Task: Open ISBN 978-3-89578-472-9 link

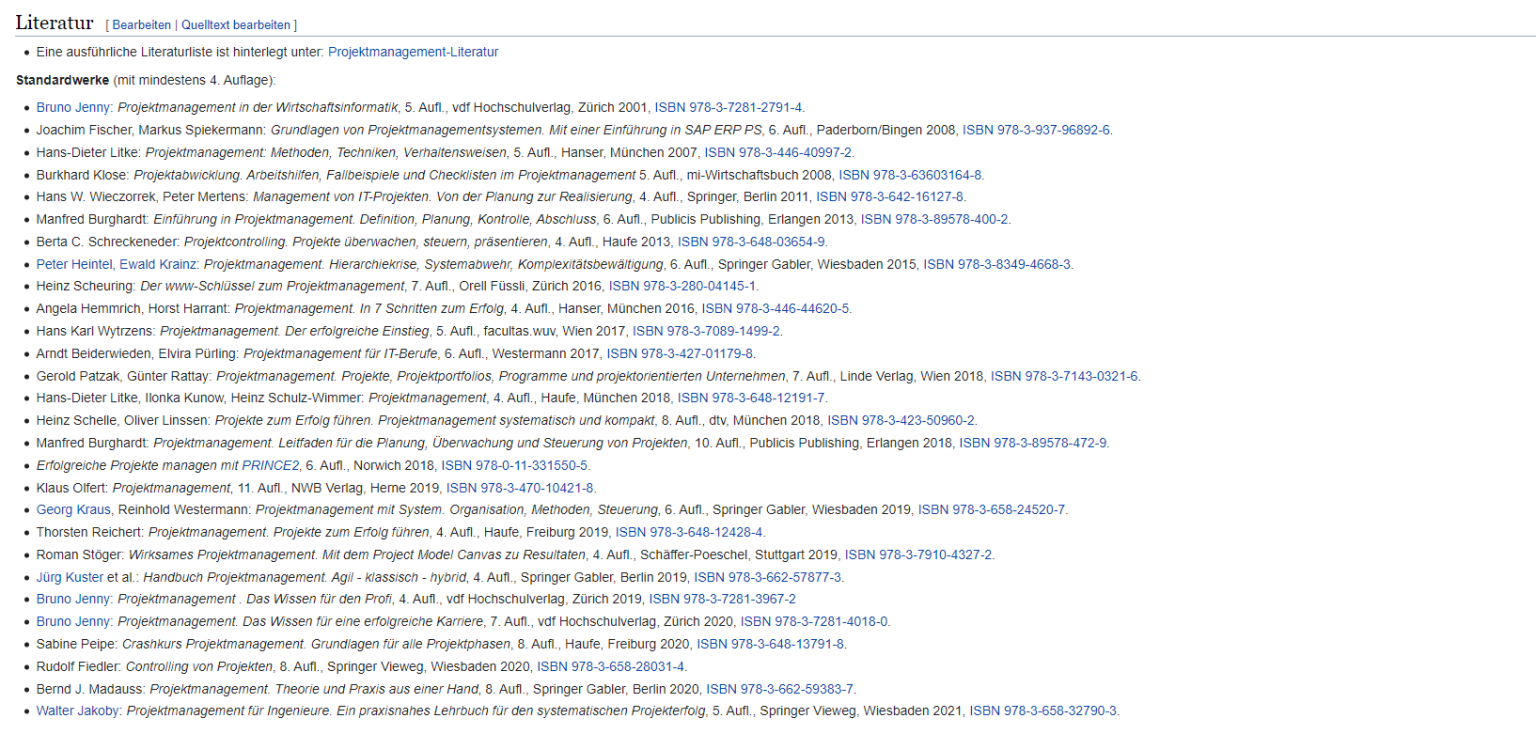Action: 1033,443
